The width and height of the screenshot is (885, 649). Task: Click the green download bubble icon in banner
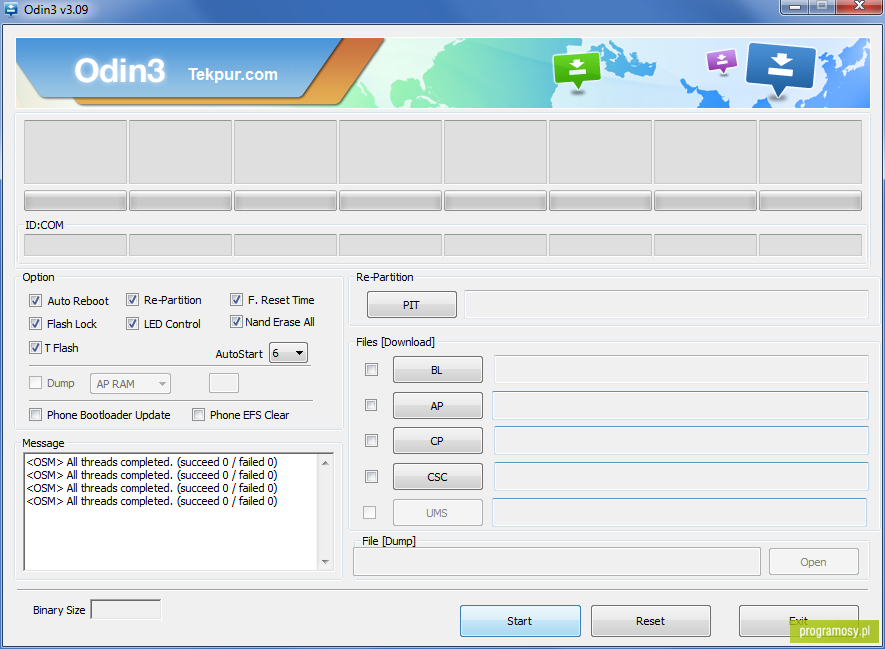pyautogui.click(x=576, y=70)
